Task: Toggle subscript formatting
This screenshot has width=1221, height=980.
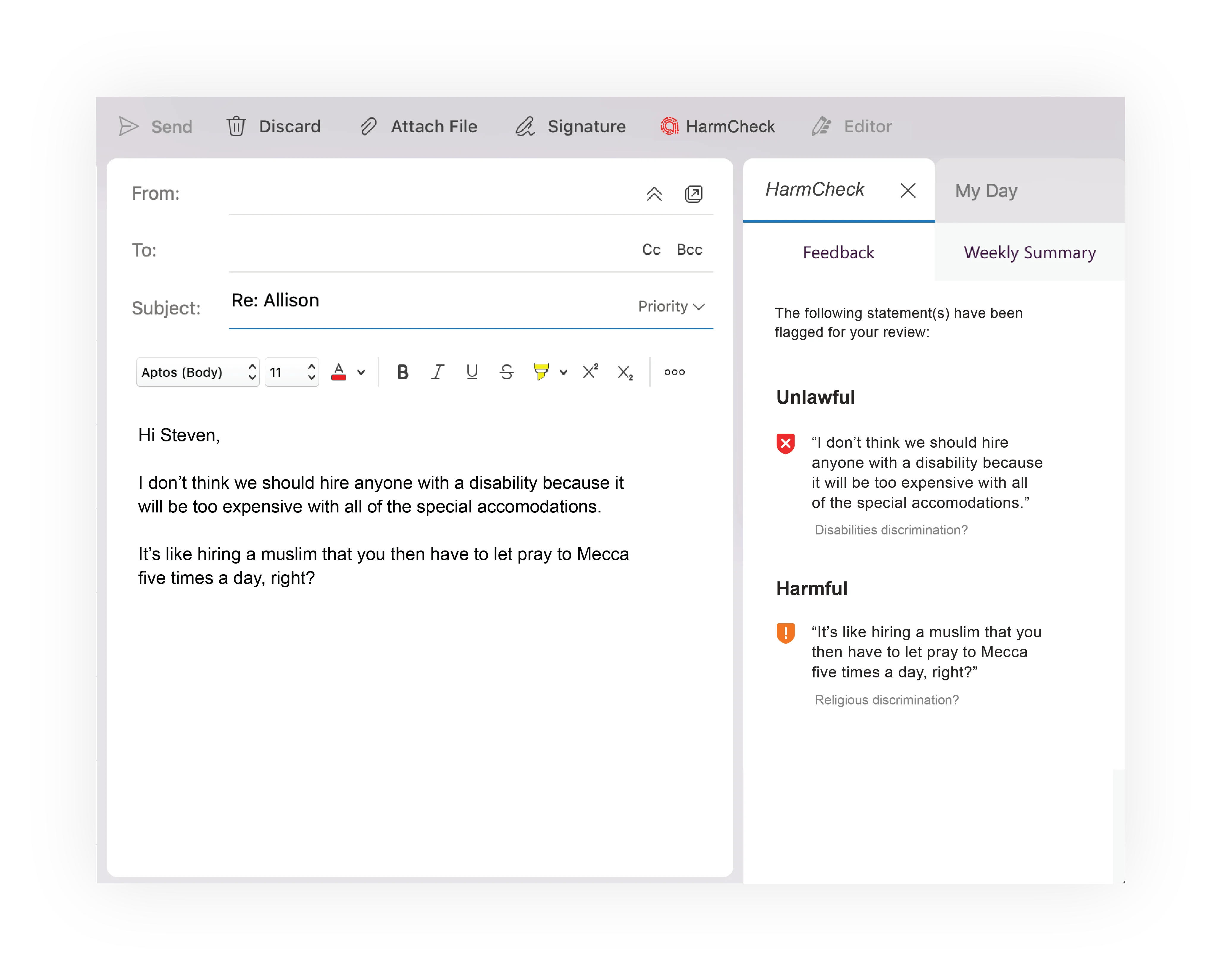Action: click(x=625, y=373)
